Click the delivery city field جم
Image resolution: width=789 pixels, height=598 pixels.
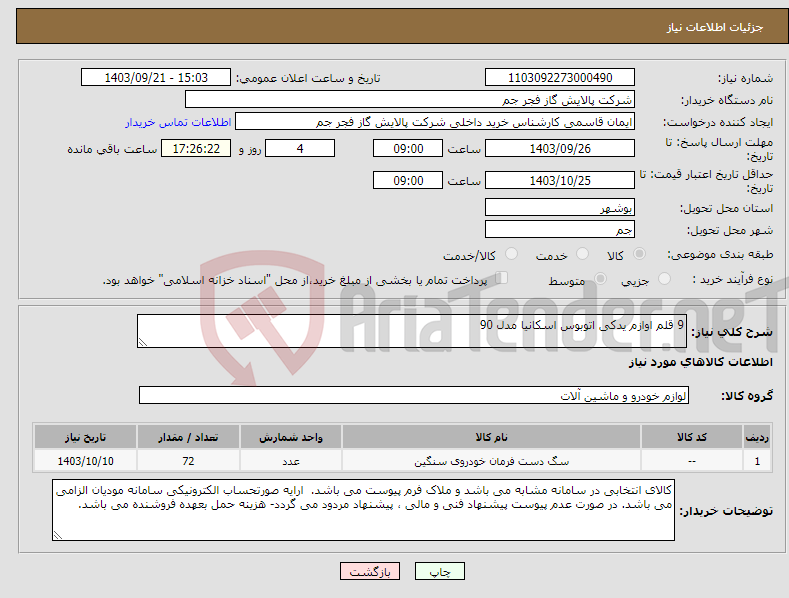point(560,230)
